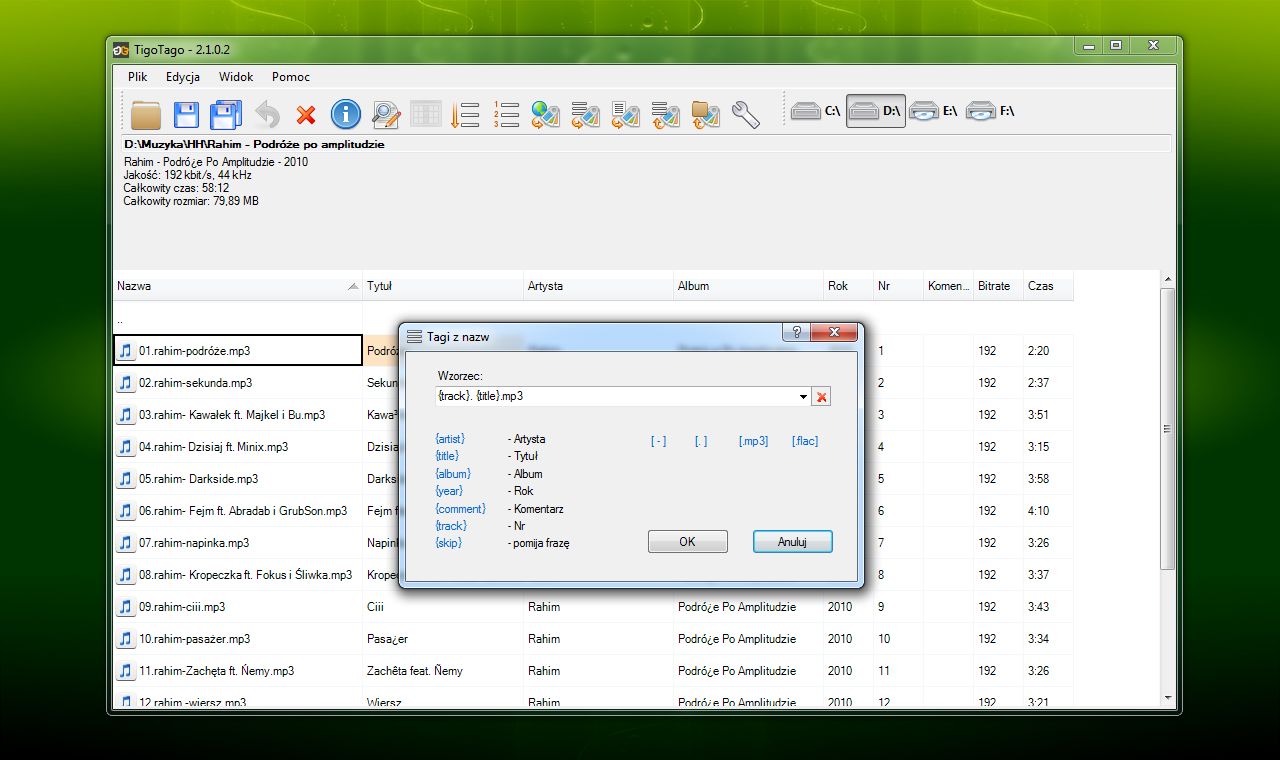Select file 04.rahim- Dzisiaj ft. Minix.mp3
The width and height of the screenshot is (1280, 760).
pyautogui.click(x=238, y=447)
